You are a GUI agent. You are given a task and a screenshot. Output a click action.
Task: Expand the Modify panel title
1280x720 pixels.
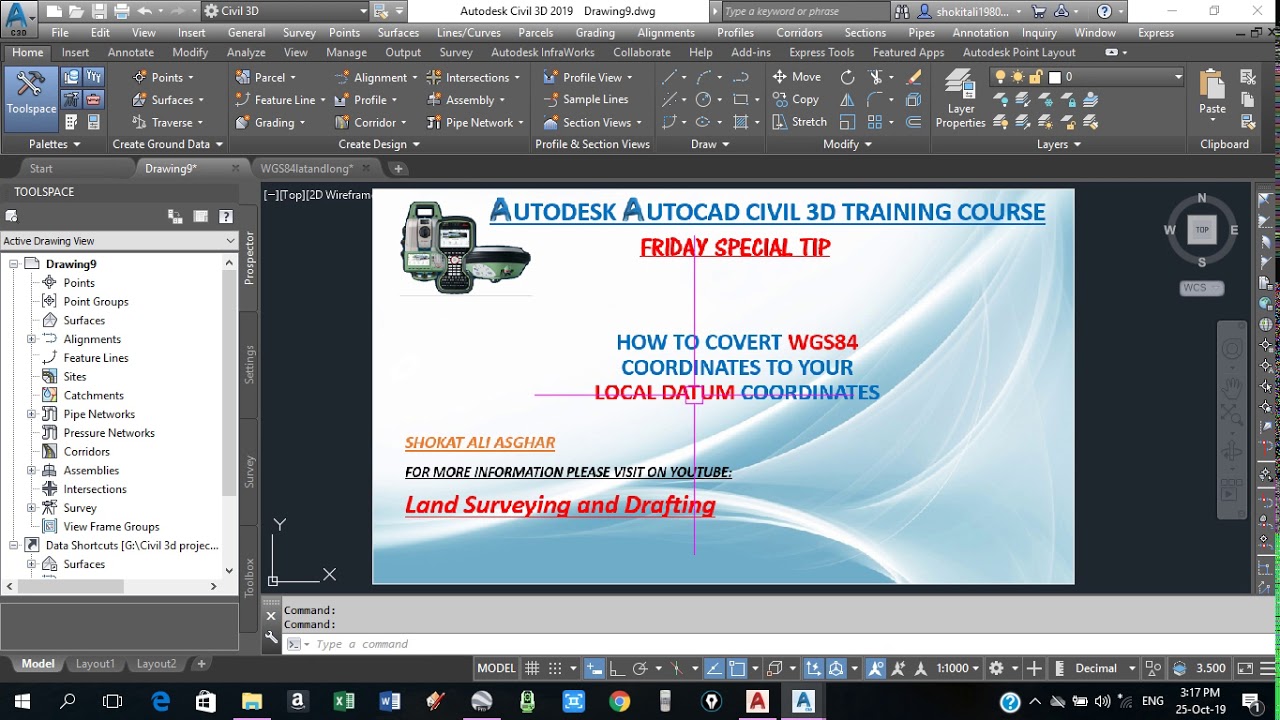coord(847,144)
